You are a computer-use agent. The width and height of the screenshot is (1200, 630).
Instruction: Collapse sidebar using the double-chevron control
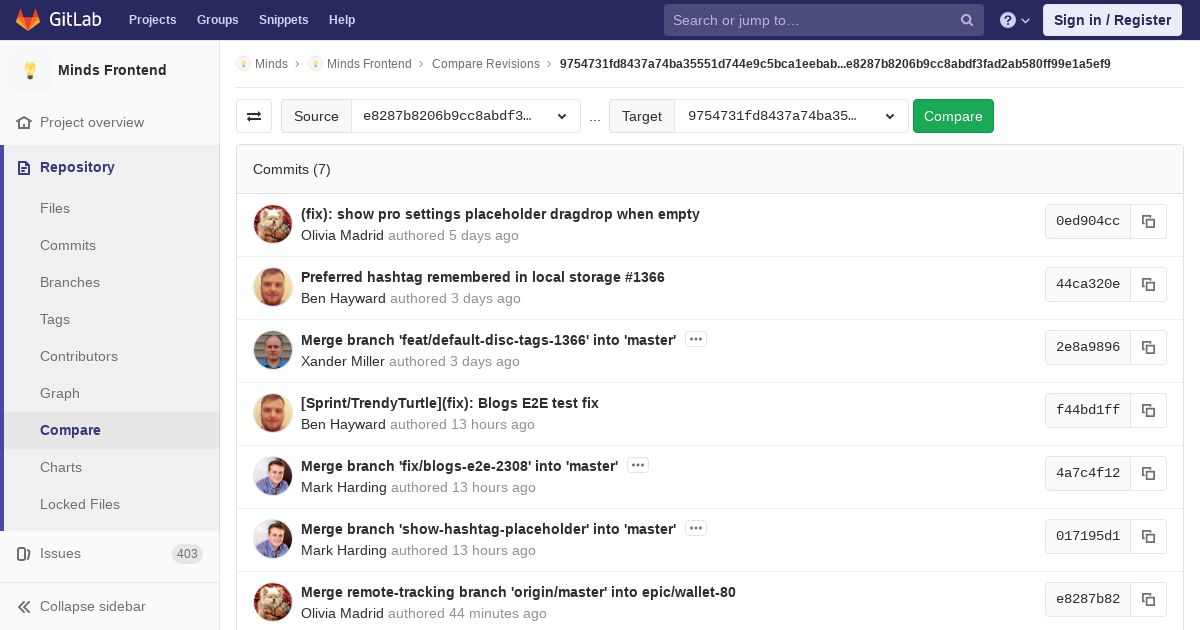[25, 606]
